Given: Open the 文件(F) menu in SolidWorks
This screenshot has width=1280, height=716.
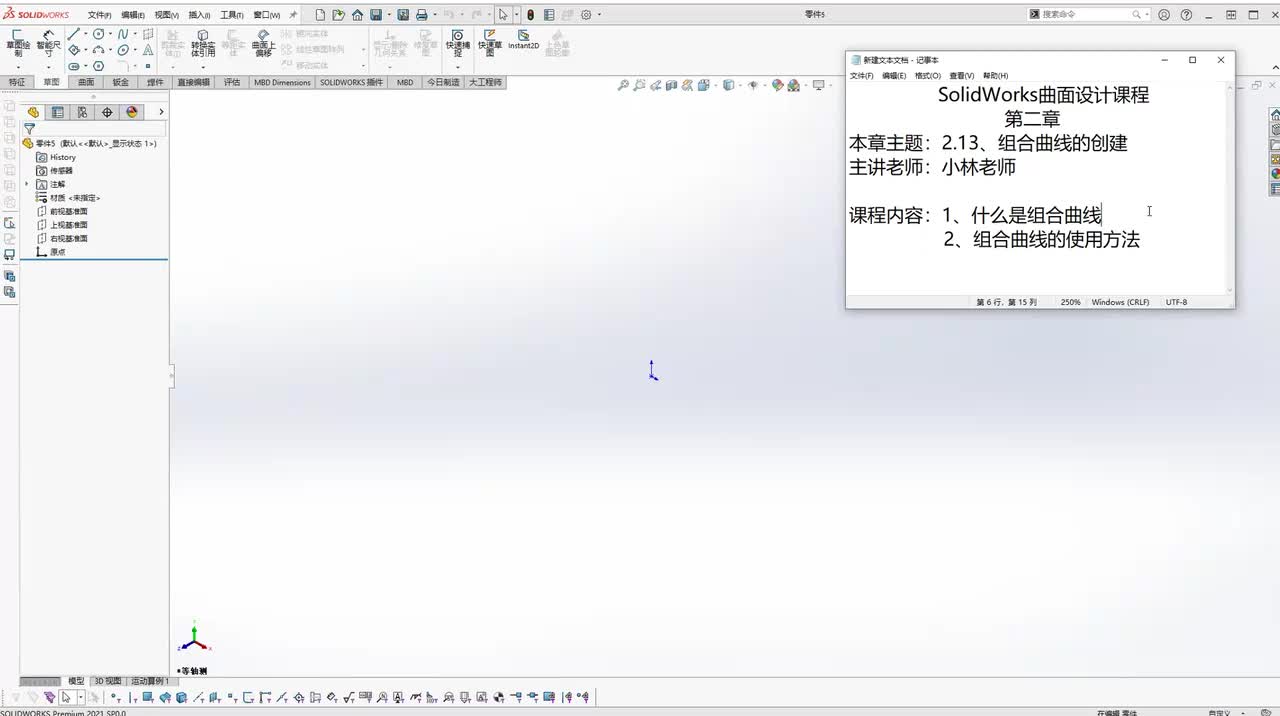Looking at the screenshot, I should [99, 15].
